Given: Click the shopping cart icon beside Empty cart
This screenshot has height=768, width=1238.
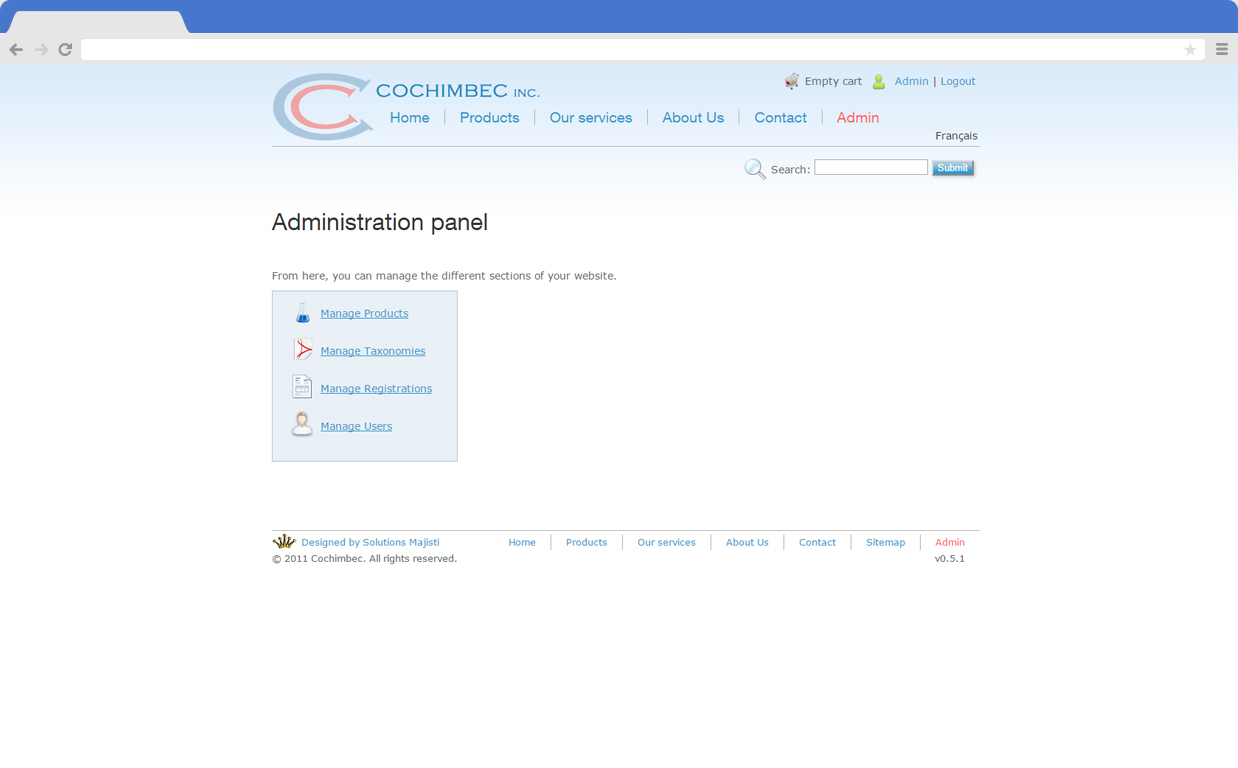Looking at the screenshot, I should [x=792, y=81].
